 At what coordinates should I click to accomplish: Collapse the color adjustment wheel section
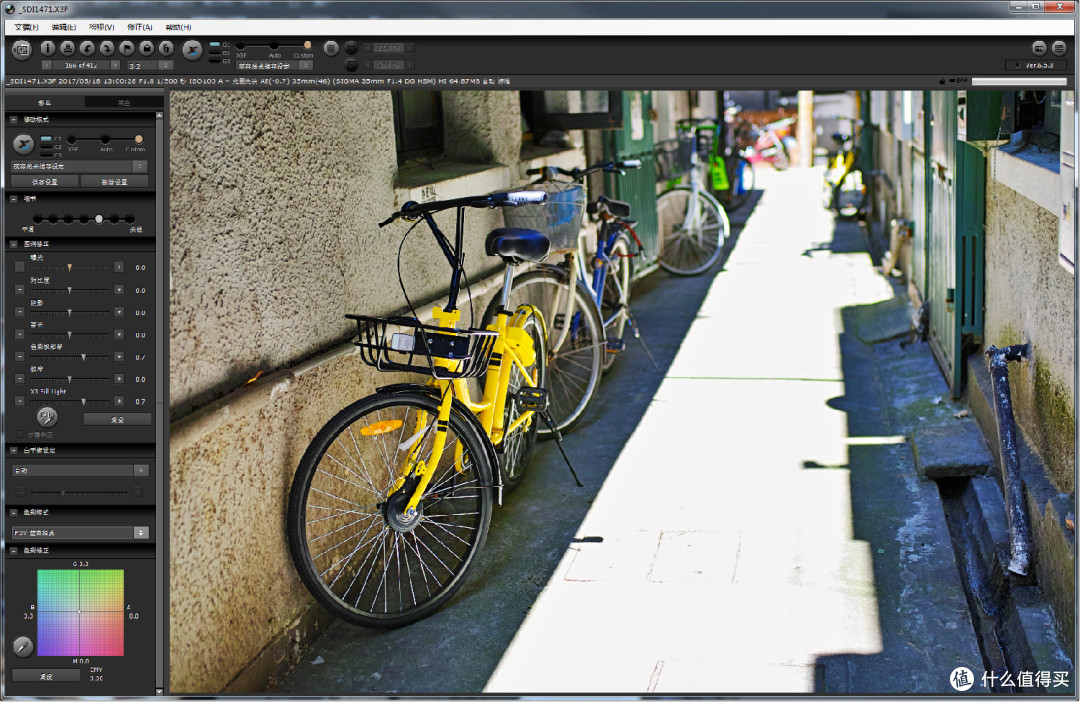(x=13, y=550)
